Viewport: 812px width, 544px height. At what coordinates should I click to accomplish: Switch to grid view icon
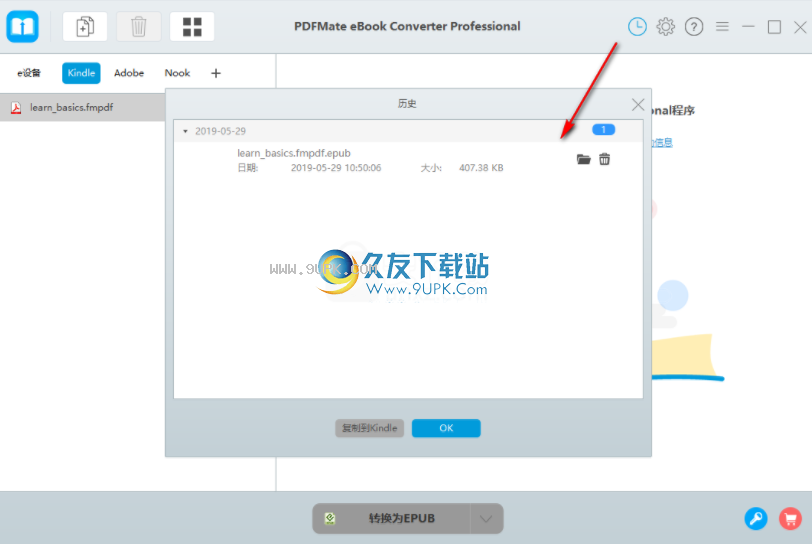[192, 26]
